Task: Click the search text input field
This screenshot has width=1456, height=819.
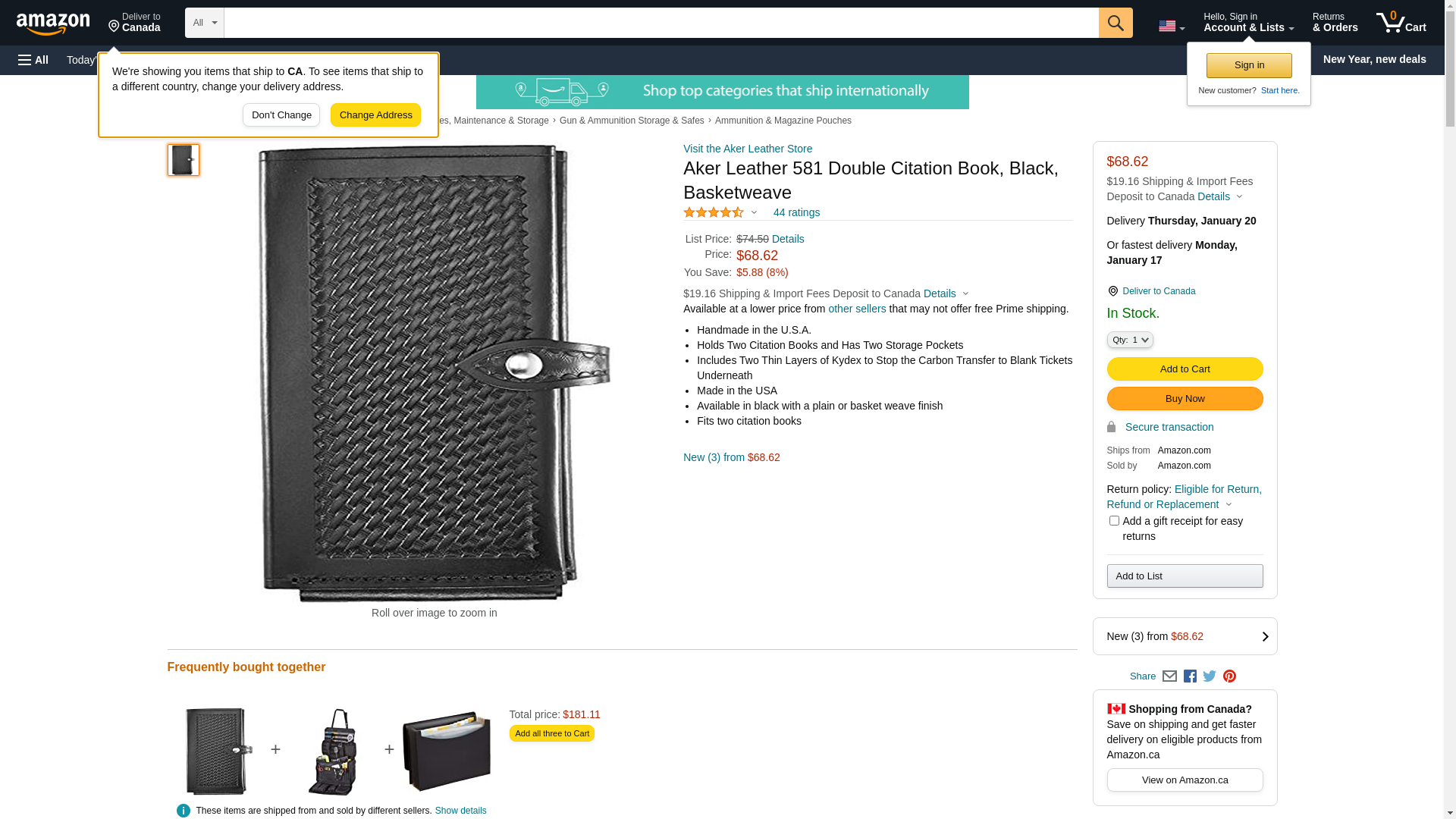Action: coord(661,23)
